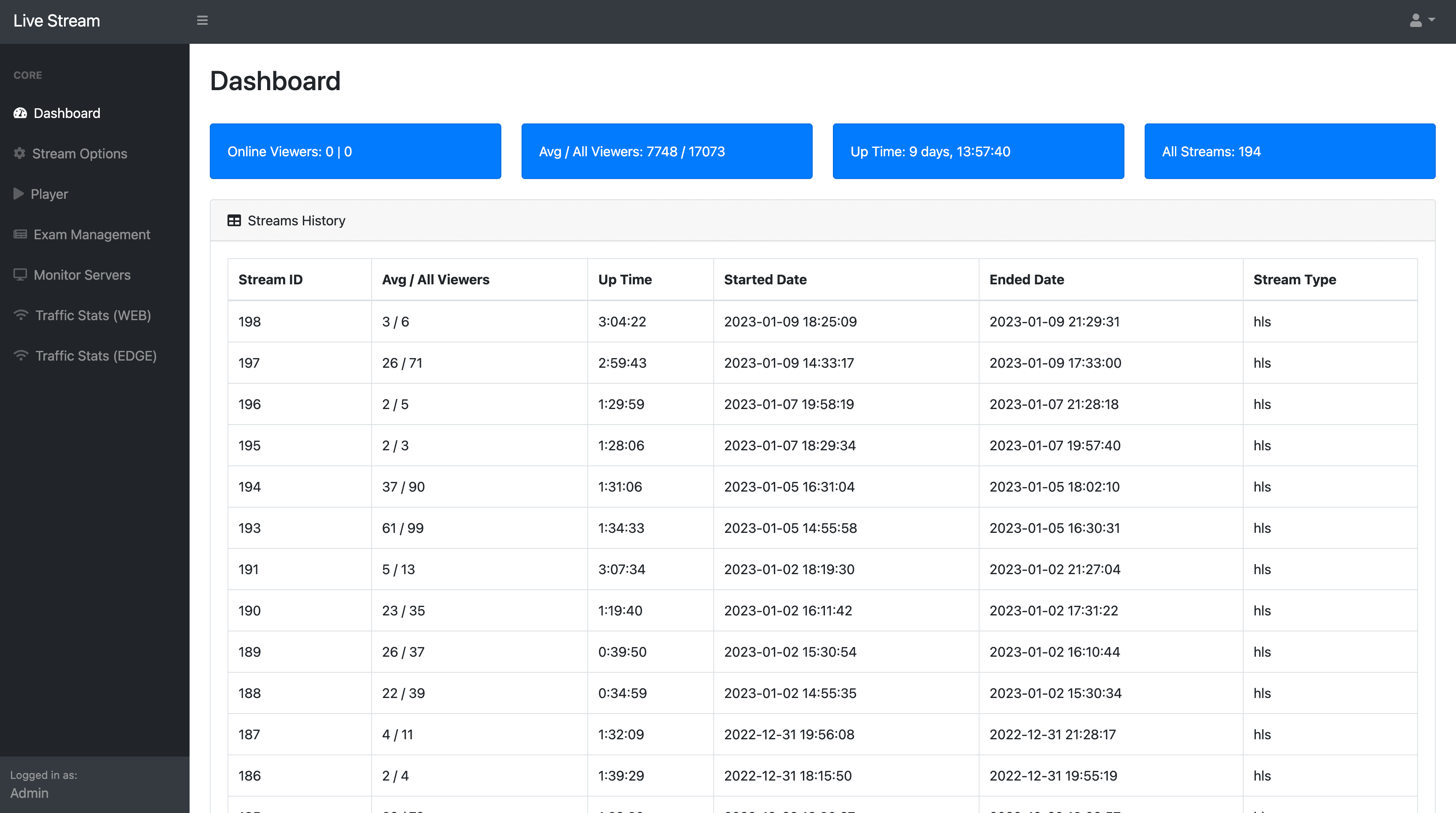Viewport: 1456px width, 813px height.
Task: Click the Up Time: 9 days card
Action: click(978, 151)
